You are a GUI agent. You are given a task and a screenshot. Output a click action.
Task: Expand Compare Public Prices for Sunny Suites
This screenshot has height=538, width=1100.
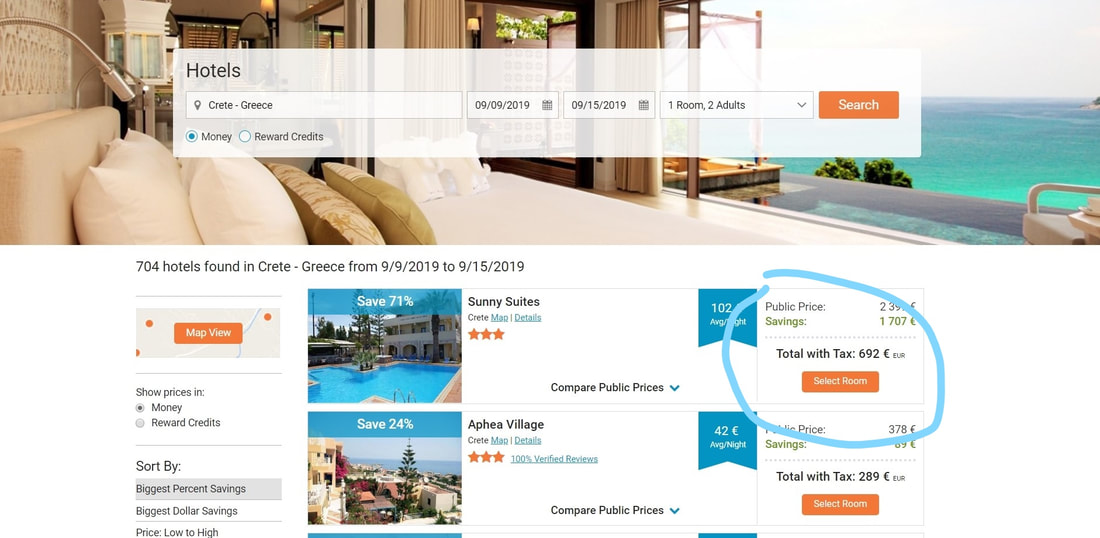point(615,387)
